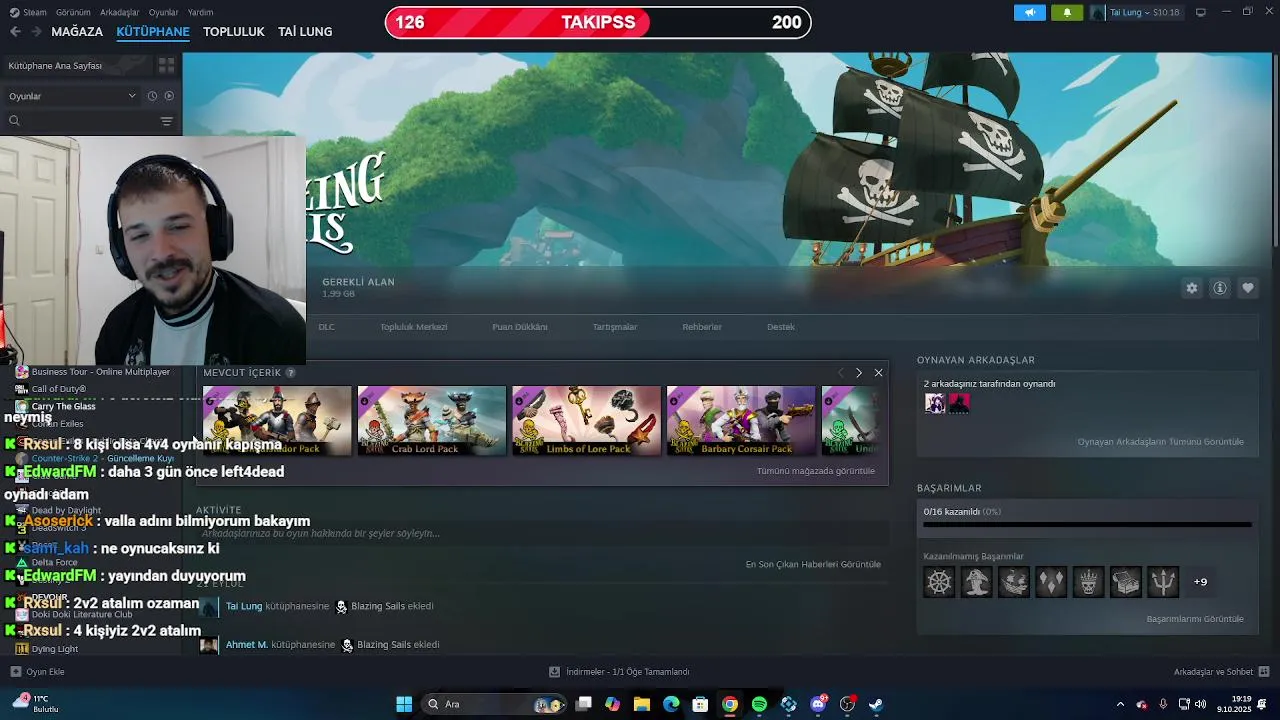Click the help icon beside Mevcut İçerik
The width and height of the screenshot is (1280, 720).
coord(291,372)
